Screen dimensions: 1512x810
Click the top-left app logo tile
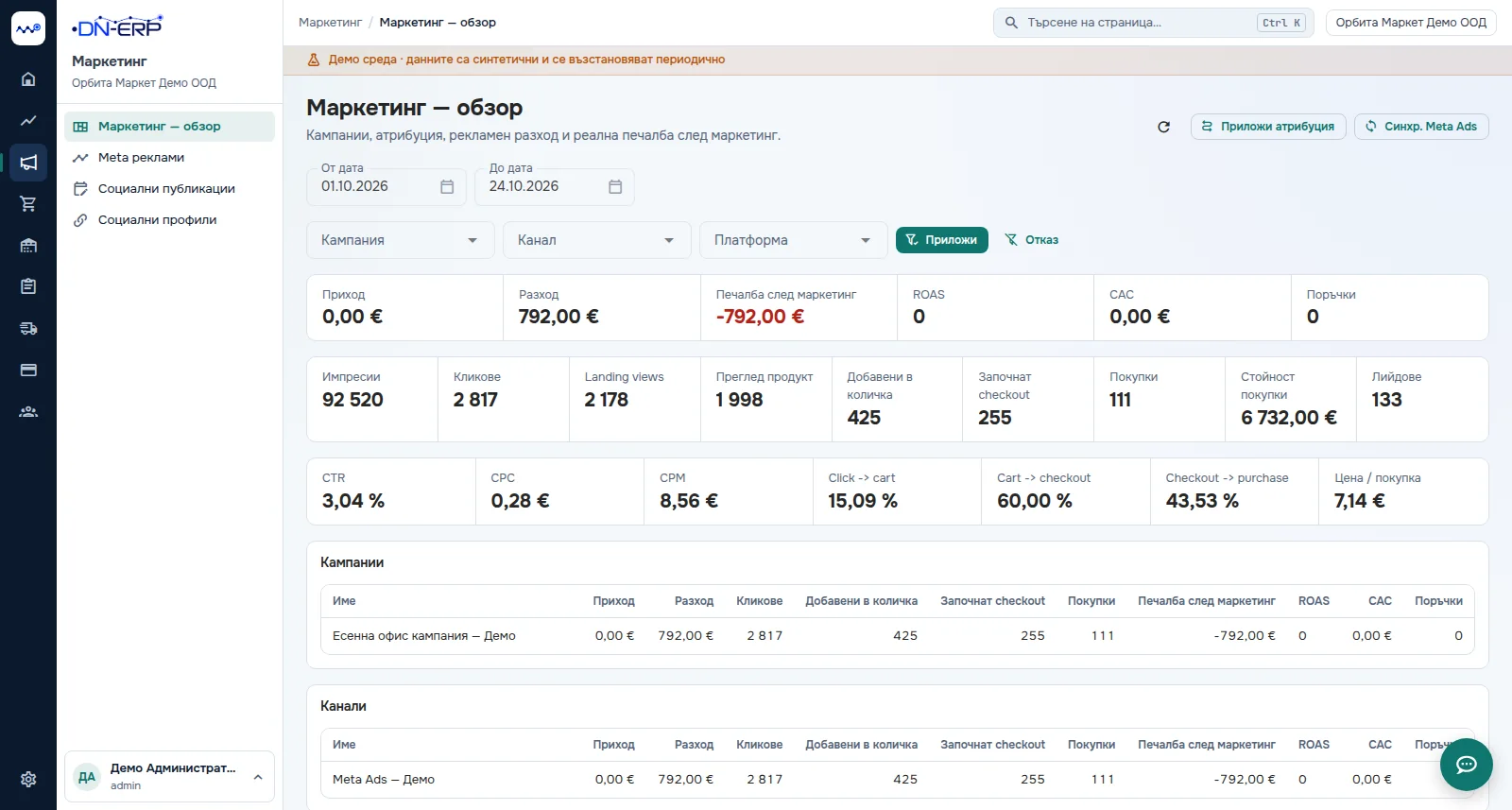28,28
